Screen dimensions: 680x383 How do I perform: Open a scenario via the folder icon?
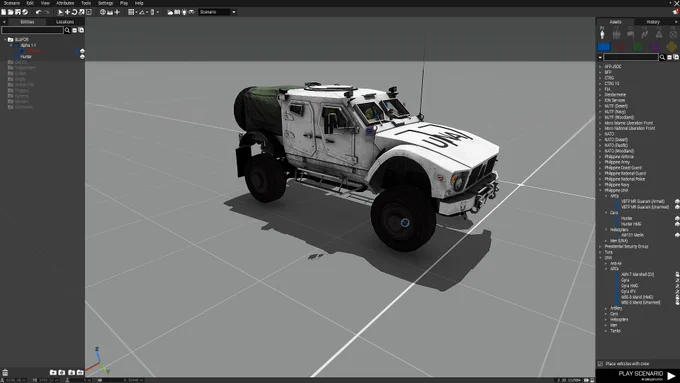[x=10, y=12]
